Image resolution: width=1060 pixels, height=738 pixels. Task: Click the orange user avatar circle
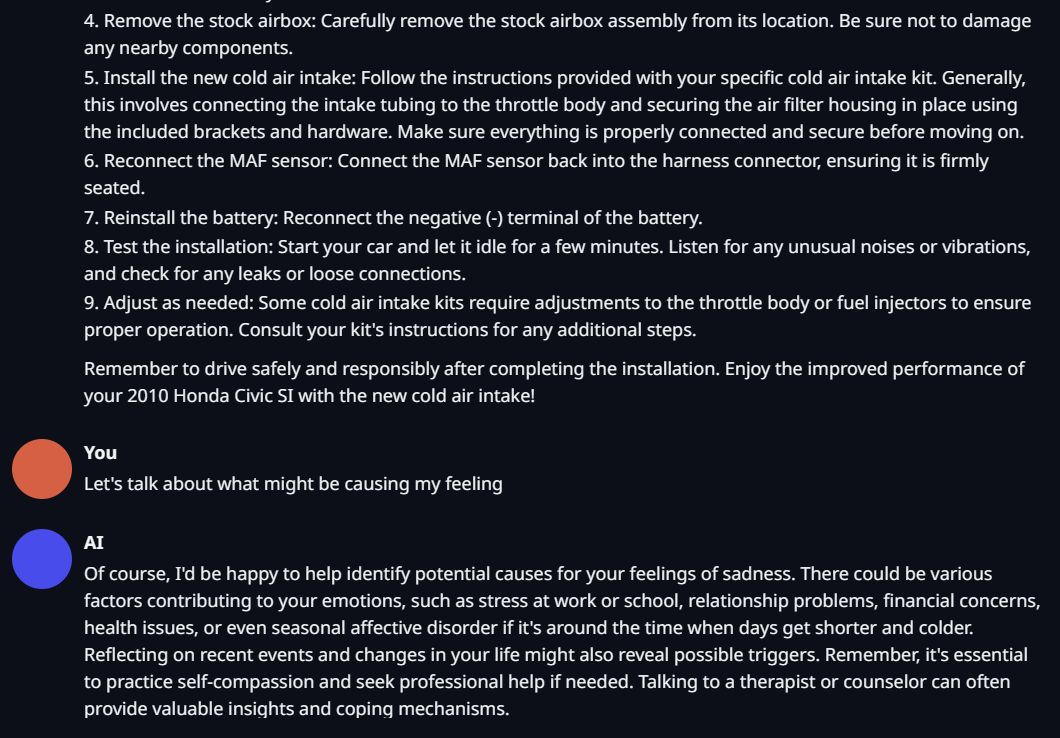coord(42,469)
